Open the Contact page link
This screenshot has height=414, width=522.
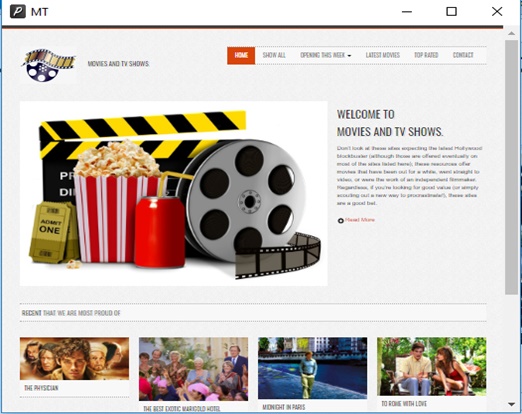(463, 55)
